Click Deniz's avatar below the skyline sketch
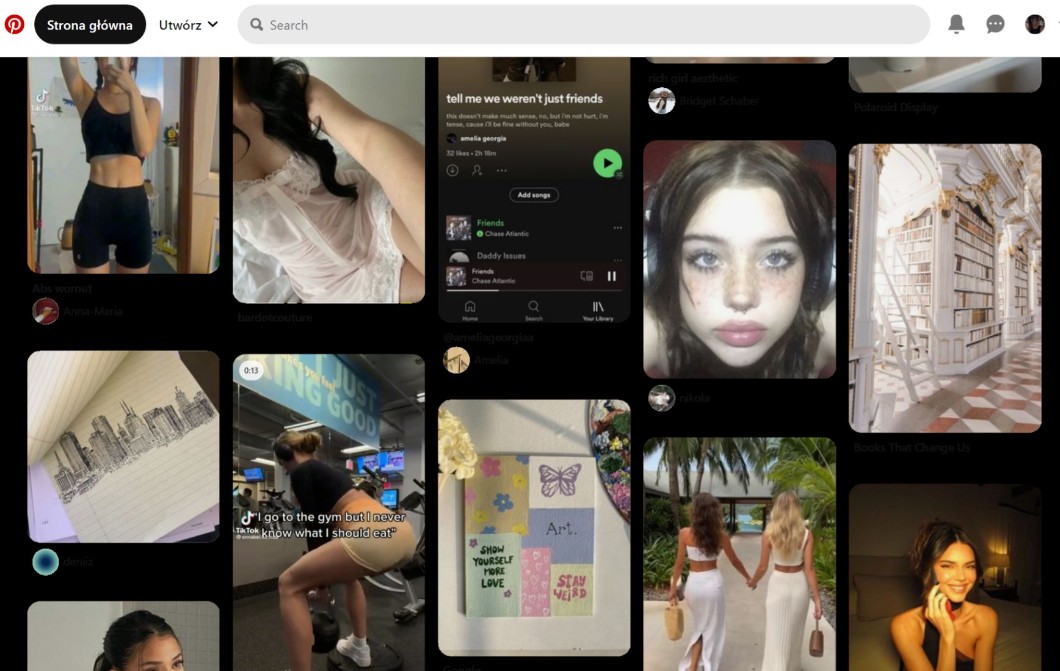Screen dimensions: 1060x671 [45, 562]
